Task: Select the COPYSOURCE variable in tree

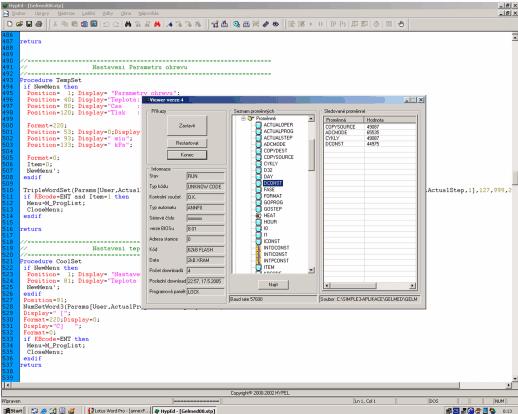Action: coord(279,157)
